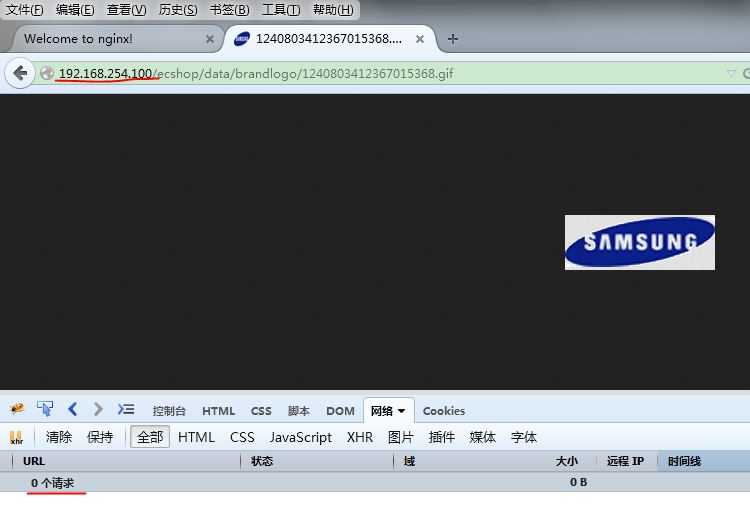Select the 全部 network filter
The height and width of the screenshot is (514, 750).
(x=150, y=437)
